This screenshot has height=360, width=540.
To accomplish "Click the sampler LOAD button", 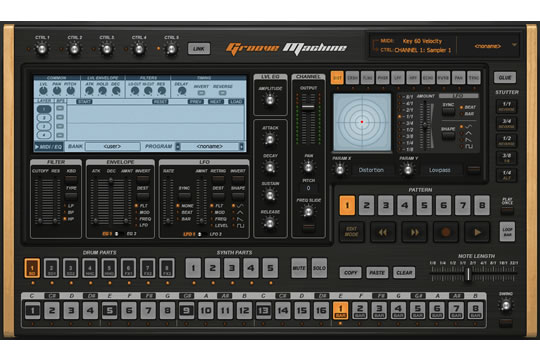I will pyautogui.click(x=236, y=102).
